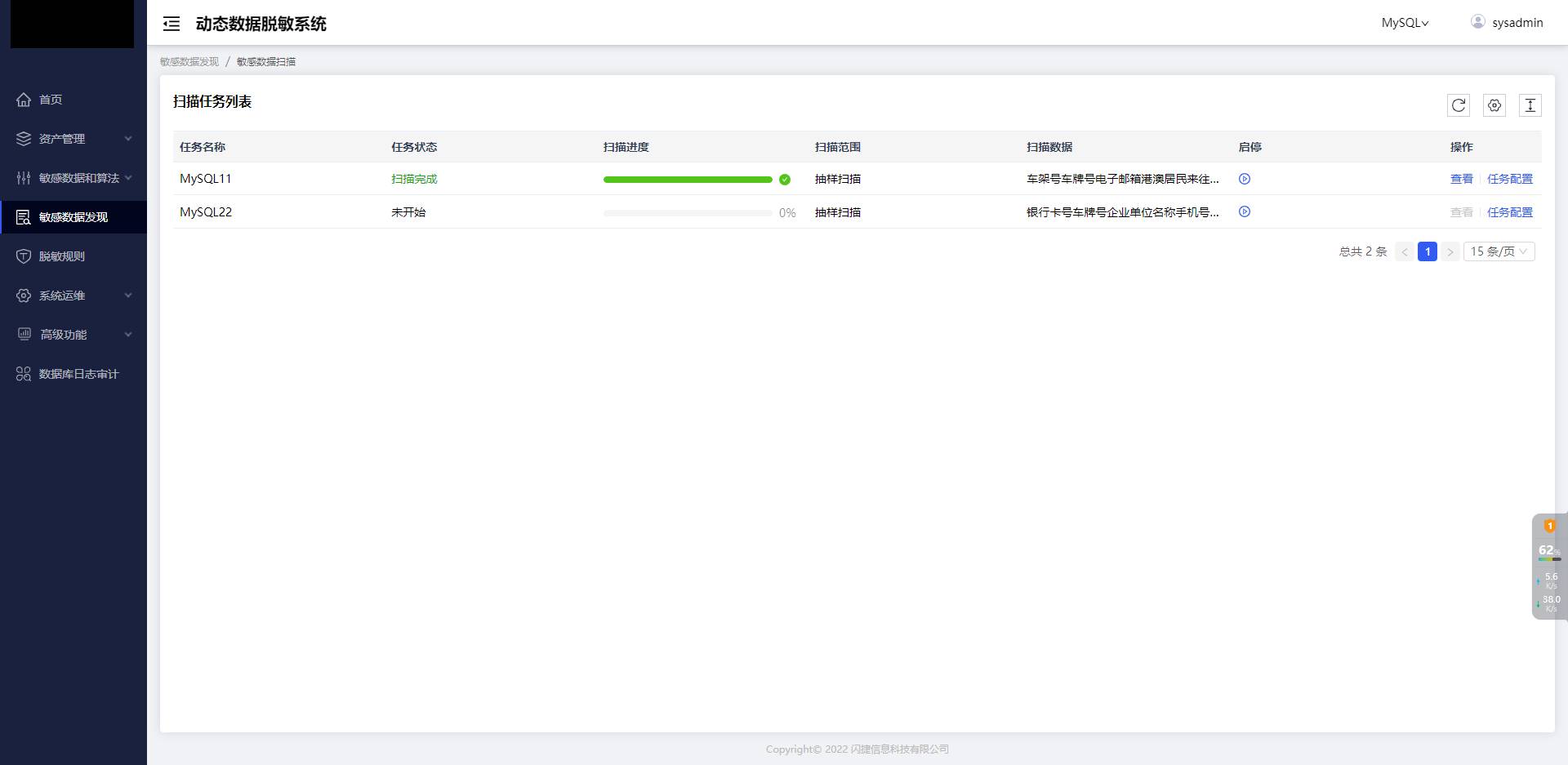Click the 未开始 status text
Viewport: 1568px width, 765px height.
[x=408, y=212]
